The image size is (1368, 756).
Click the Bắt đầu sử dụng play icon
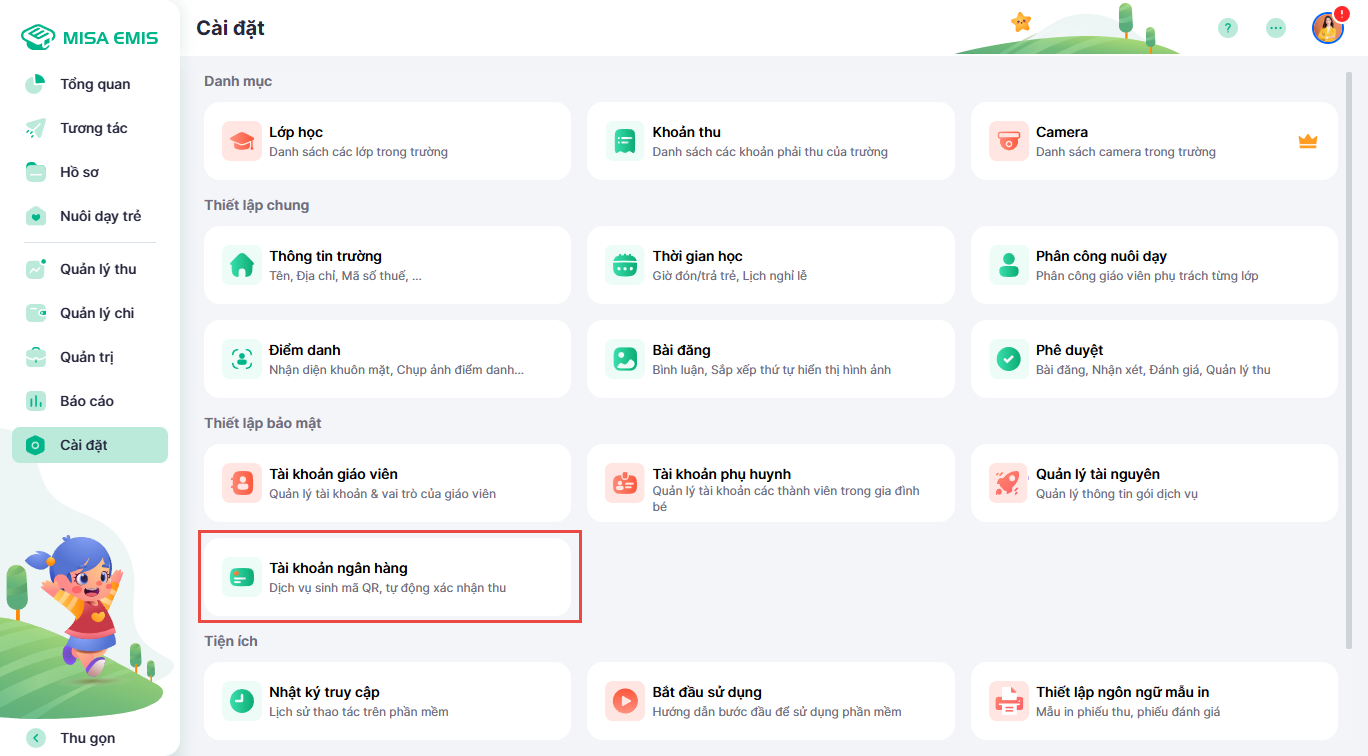[x=625, y=701]
